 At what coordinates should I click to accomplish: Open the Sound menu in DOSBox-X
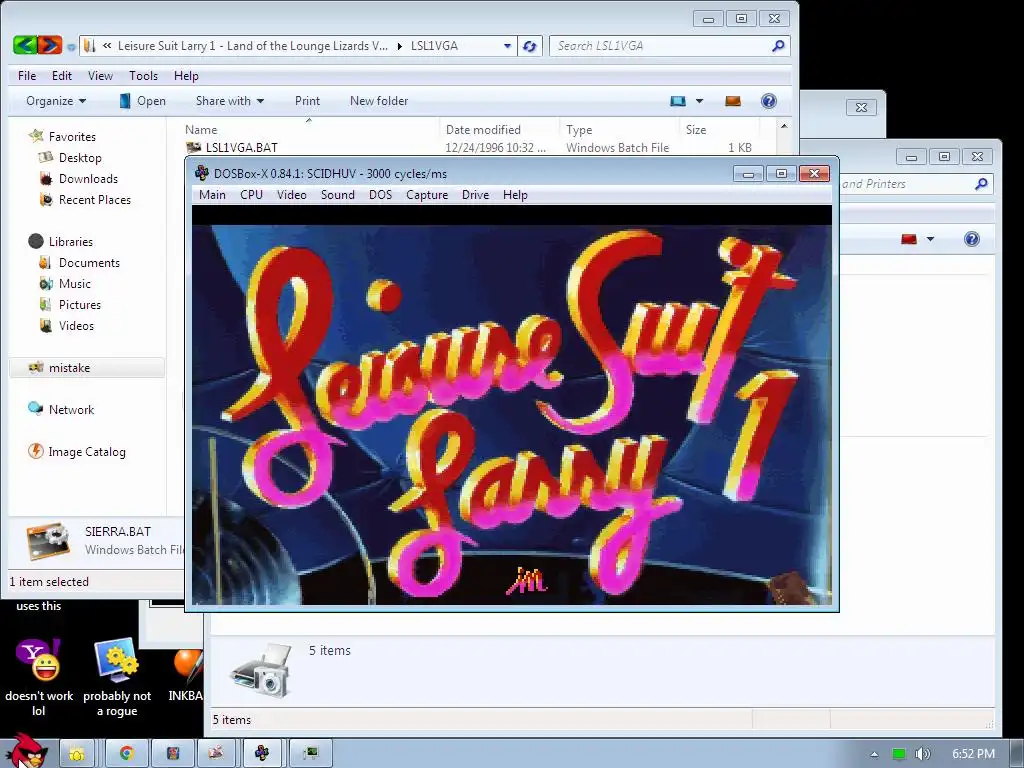338,195
